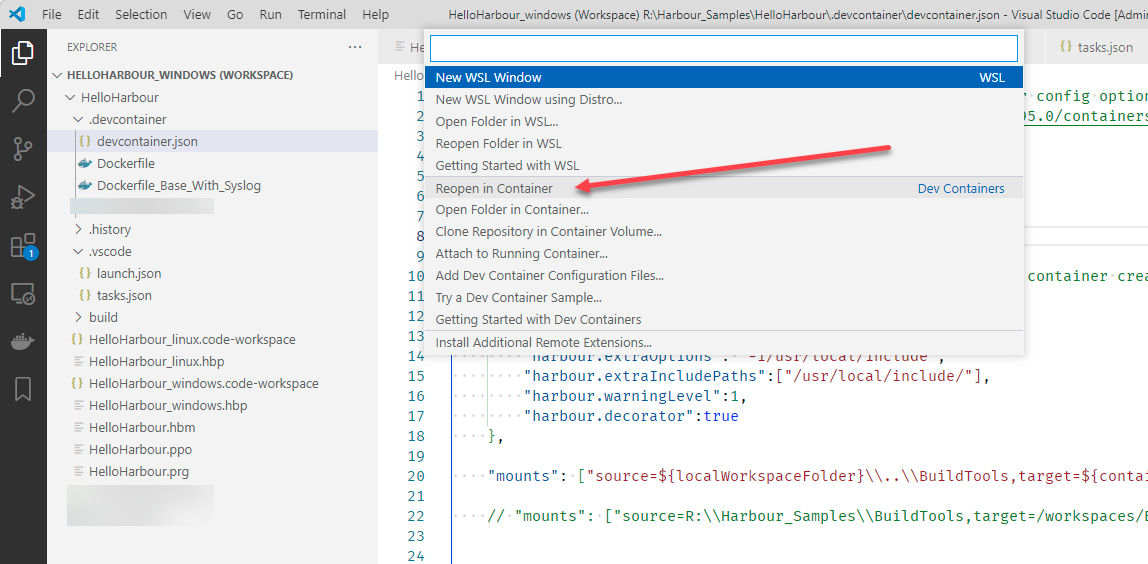Collapse the HelloHarbour root folder
Viewport: 1148px width, 564px height.
point(119,97)
